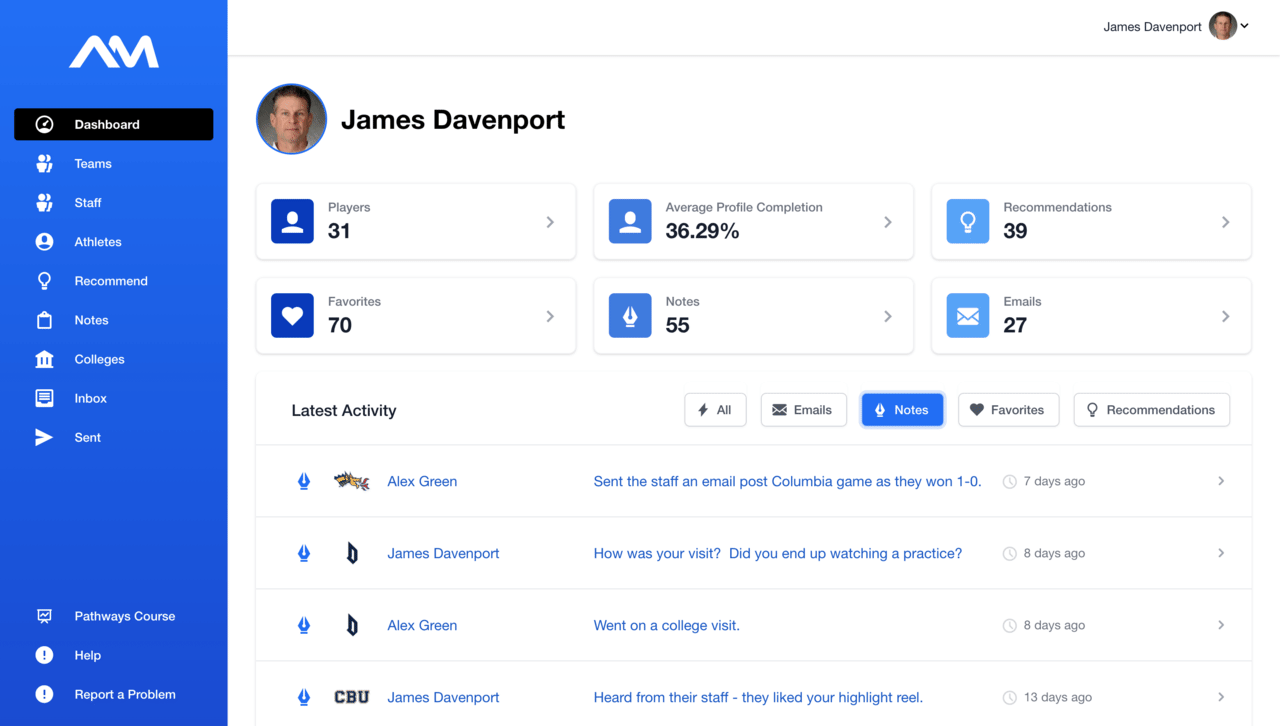This screenshot has width=1280, height=726.
Task: Go to Teams in sidebar
Action: pos(93,164)
